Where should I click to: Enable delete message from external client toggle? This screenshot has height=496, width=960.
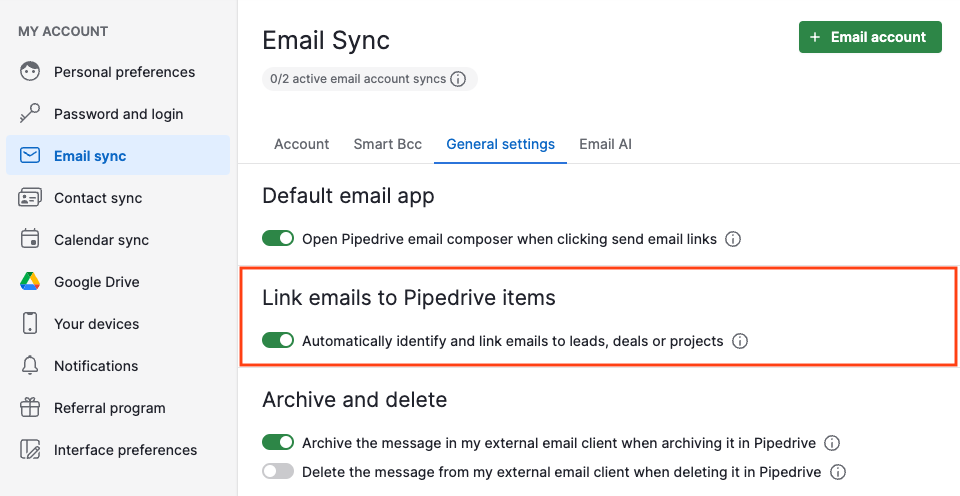[278, 472]
